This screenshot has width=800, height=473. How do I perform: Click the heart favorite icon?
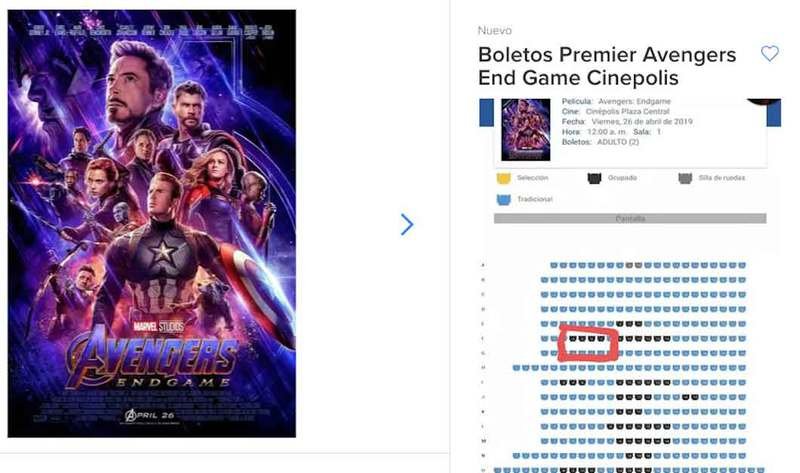[769, 53]
